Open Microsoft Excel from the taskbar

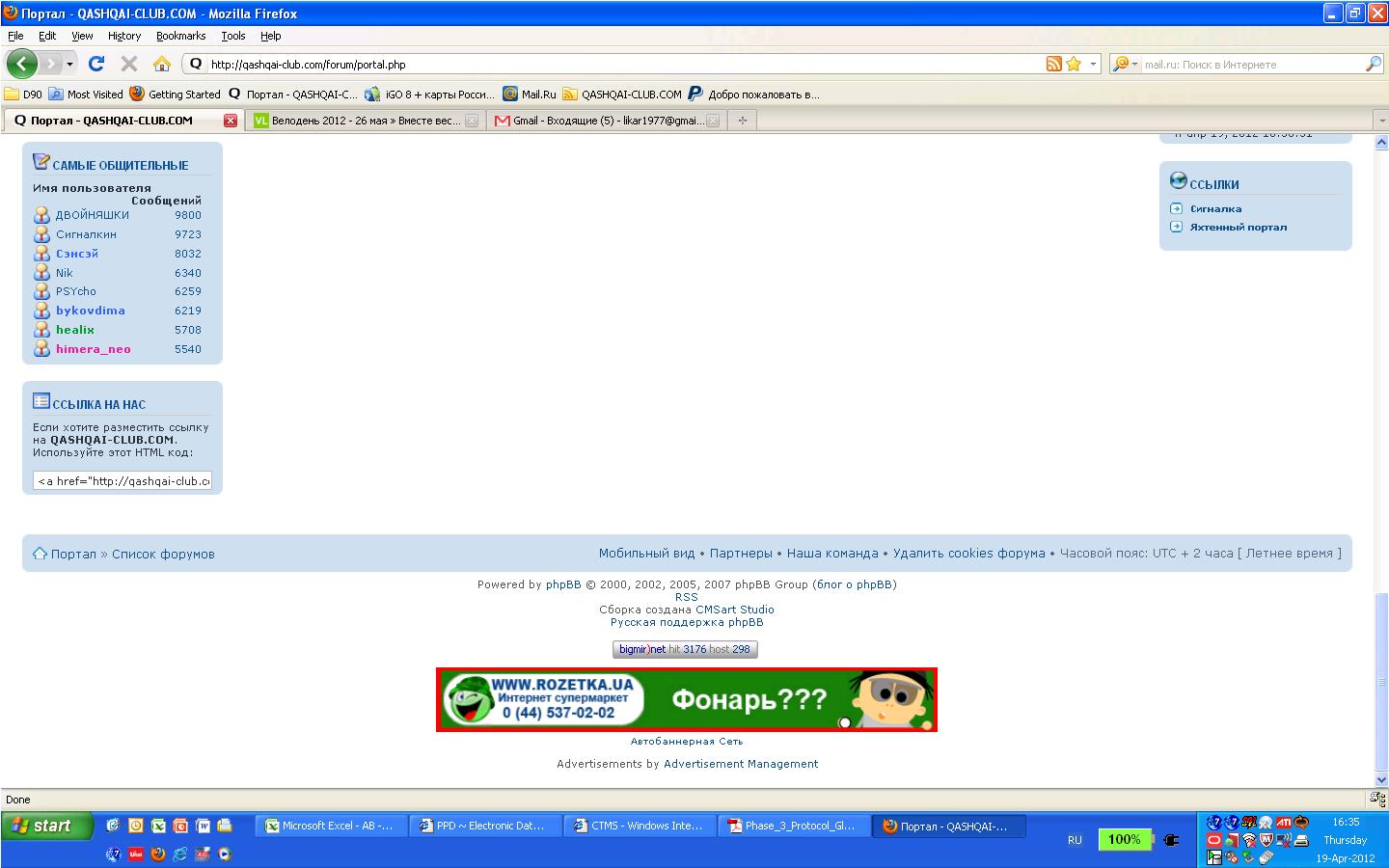pyautogui.click(x=330, y=826)
